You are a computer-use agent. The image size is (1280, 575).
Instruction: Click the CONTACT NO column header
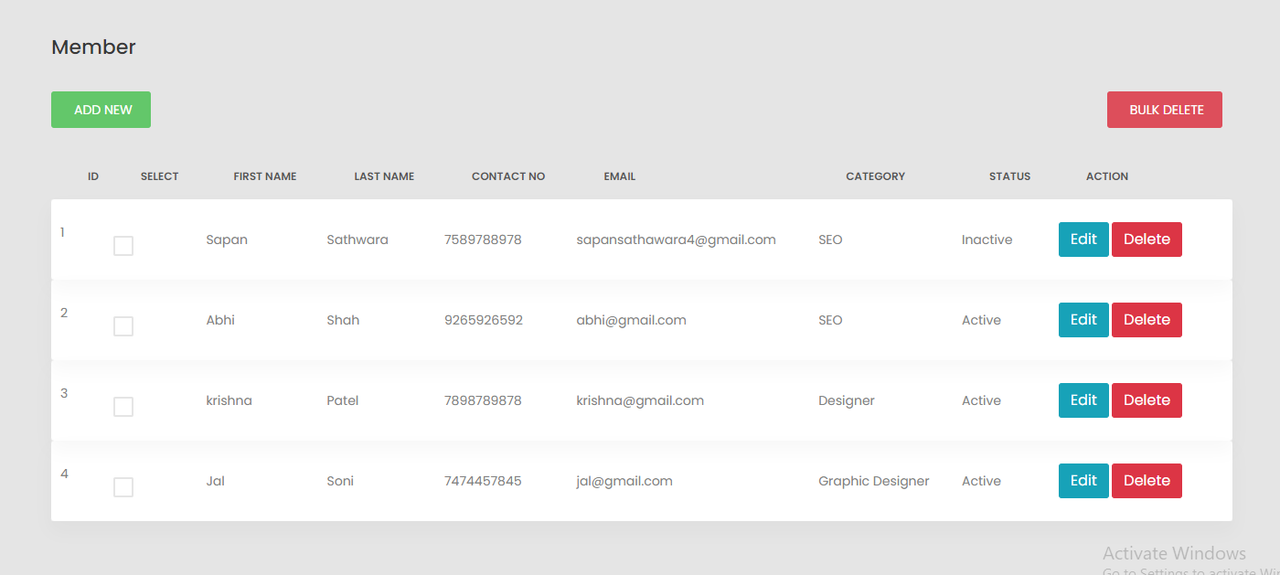(508, 176)
